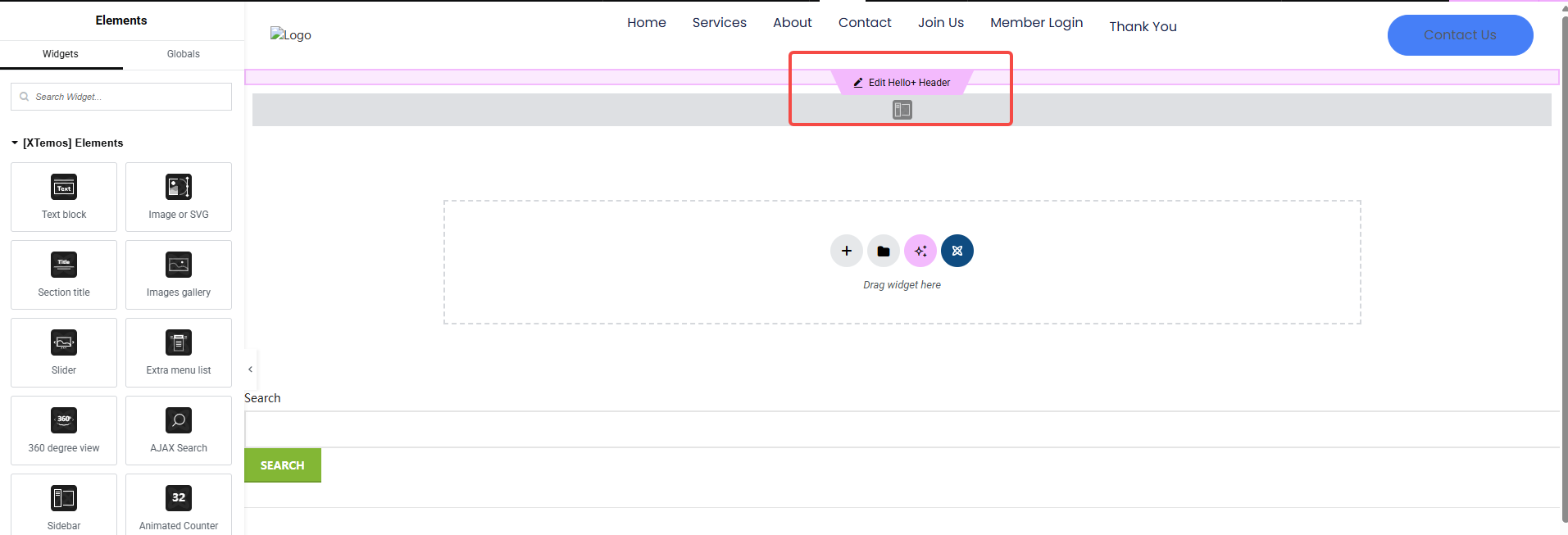The height and width of the screenshot is (535, 1568).
Task: Click the Extra menu list widget
Action: [x=179, y=352]
